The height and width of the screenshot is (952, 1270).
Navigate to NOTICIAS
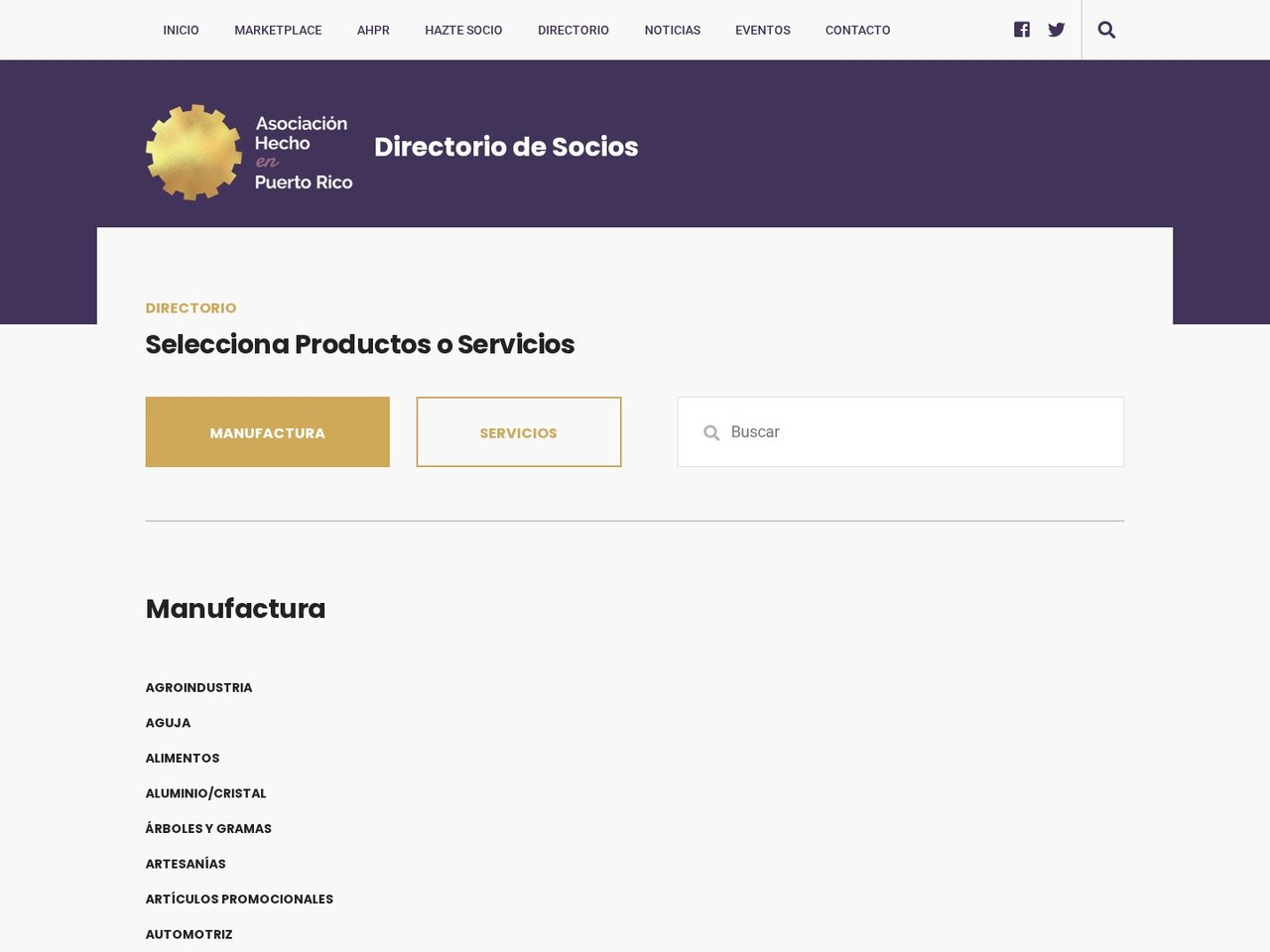(673, 30)
